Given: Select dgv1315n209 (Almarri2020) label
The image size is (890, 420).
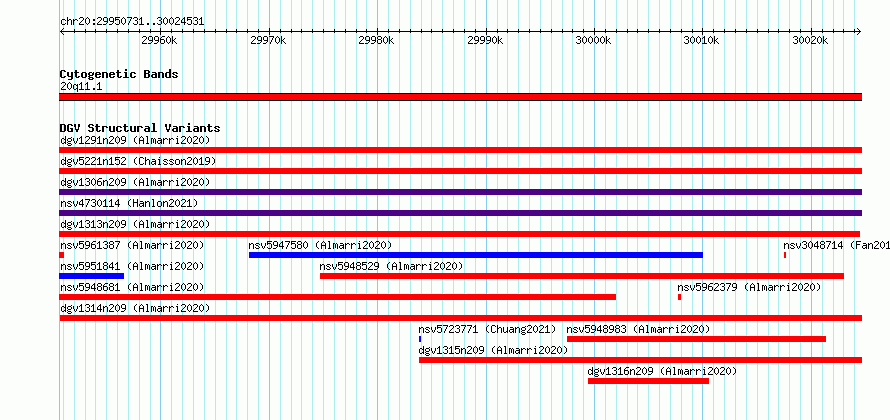Looking at the screenshot, I should (493, 350).
